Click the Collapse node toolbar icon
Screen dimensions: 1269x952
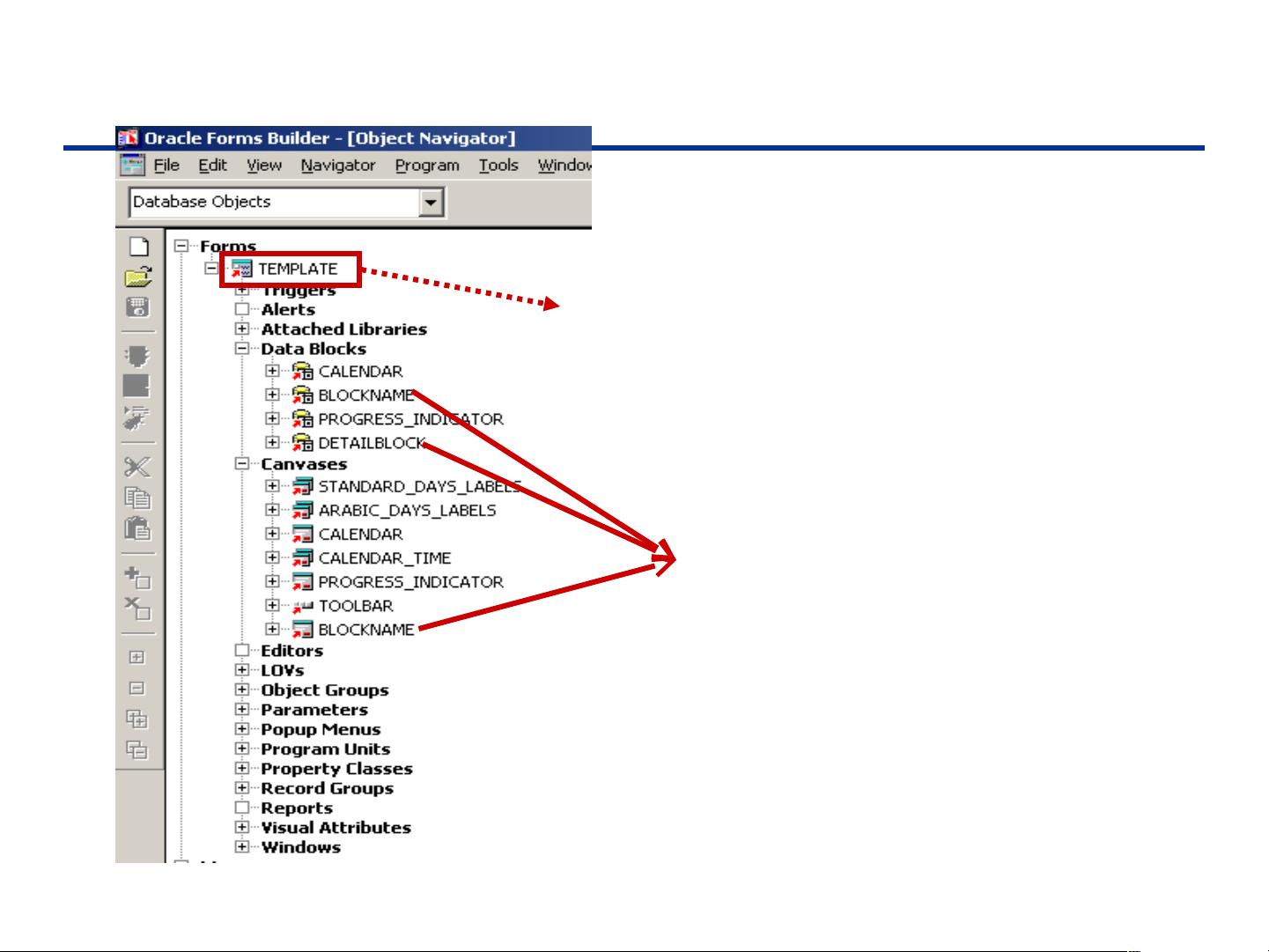136,689
